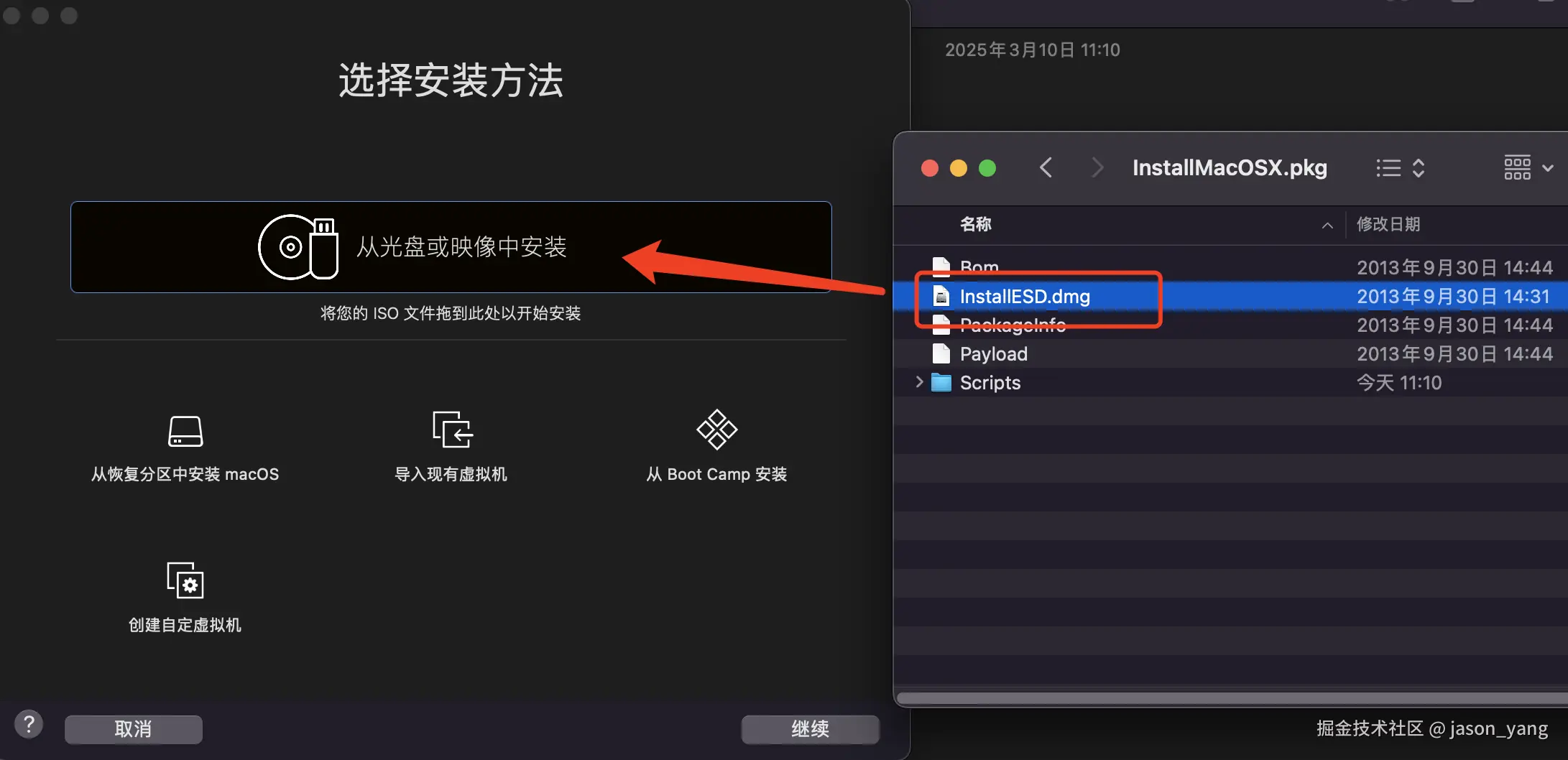The width and height of the screenshot is (1568, 760).
Task: Choose install macOS from recovery partition icon
Action: coord(185,431)
